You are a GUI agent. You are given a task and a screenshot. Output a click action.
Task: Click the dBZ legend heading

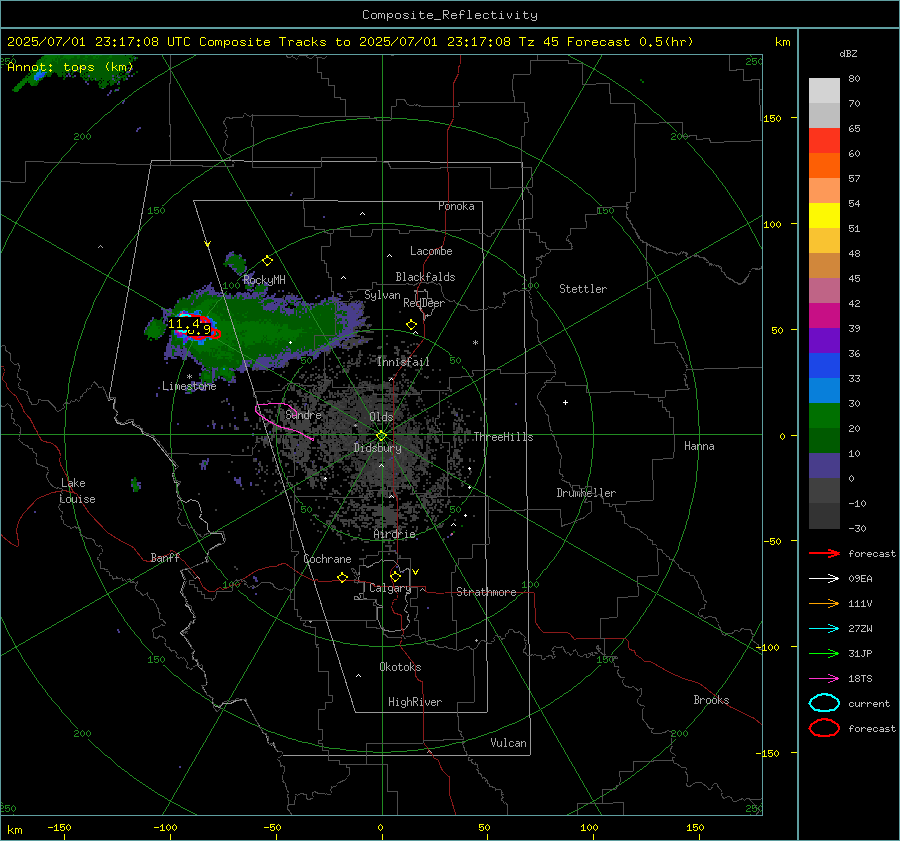(848, 54)
